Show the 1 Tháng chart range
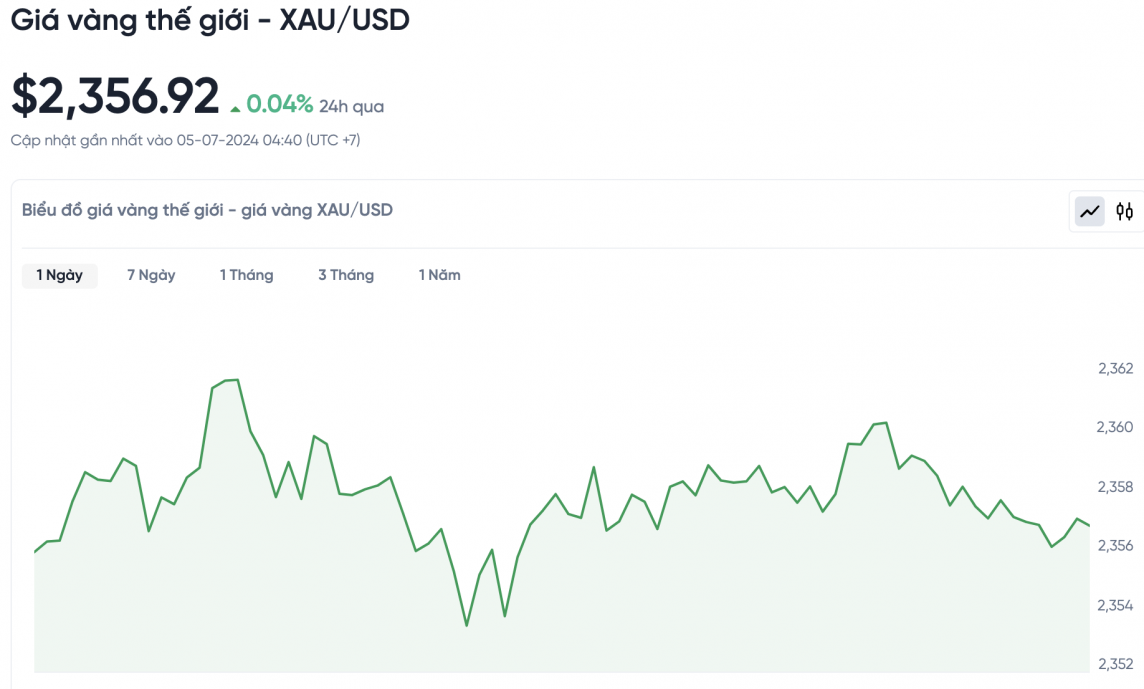The image size is (1144, 689). [x=246, y=275]
